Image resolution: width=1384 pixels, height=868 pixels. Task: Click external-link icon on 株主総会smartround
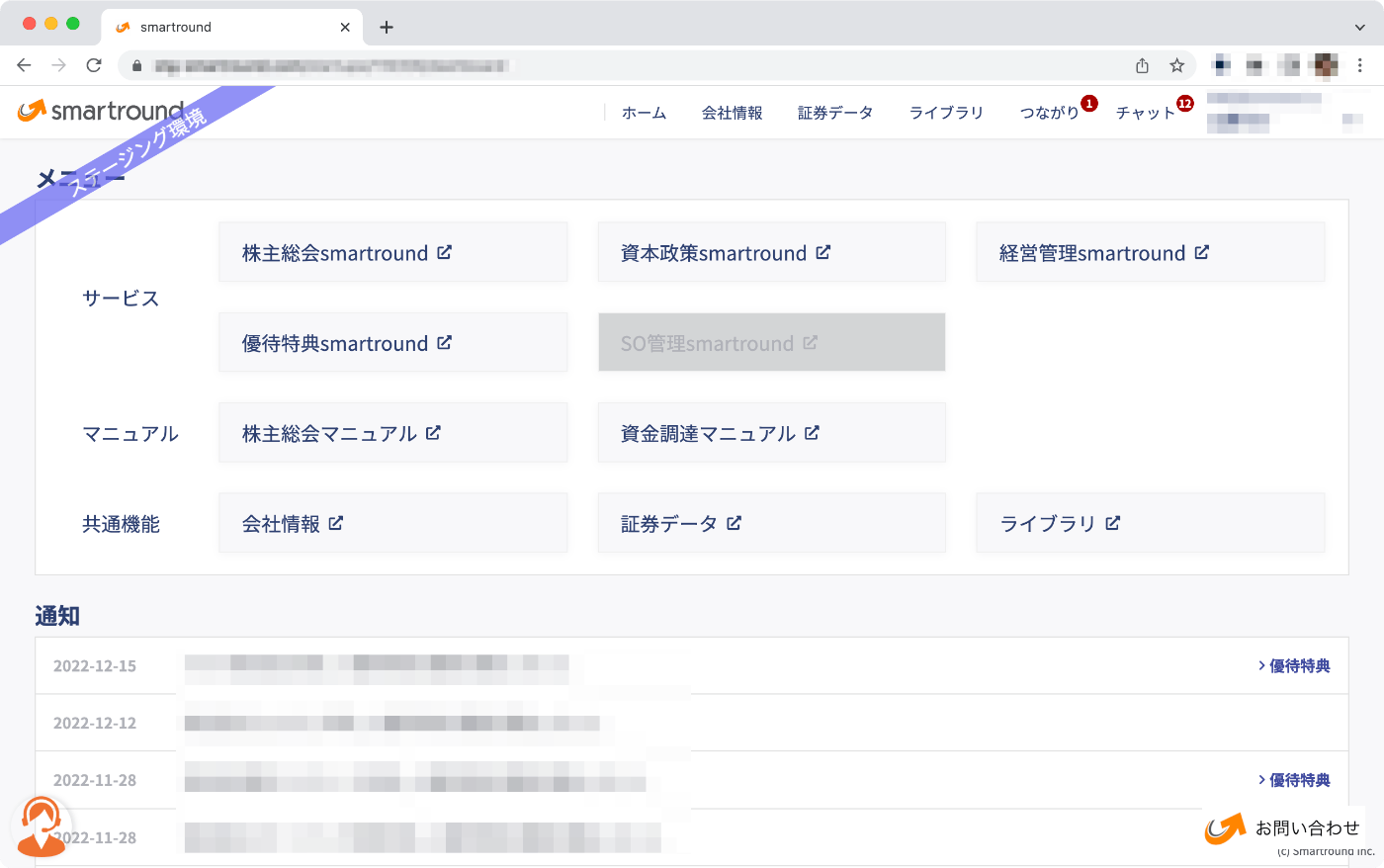pyautogui.click(x=445, y=252)
